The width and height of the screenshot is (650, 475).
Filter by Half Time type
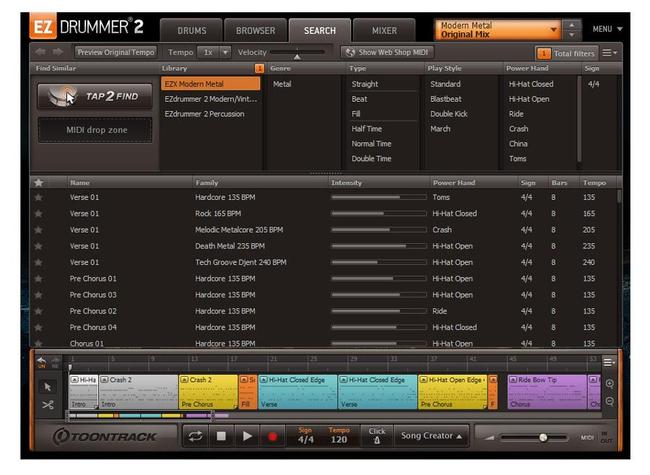pos(366,129)
